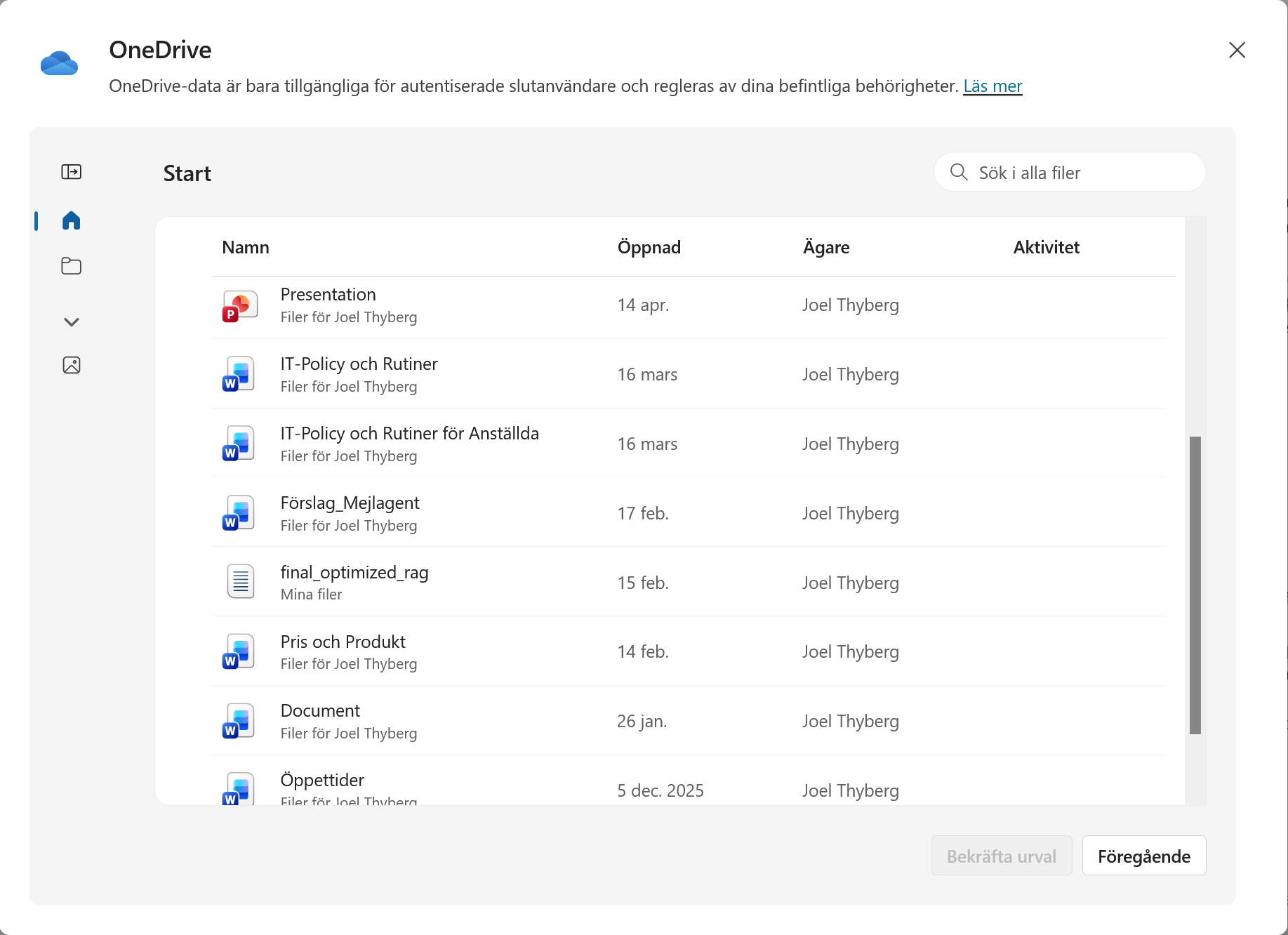Select the Förslag_Mejlagent file name
The image size is (1288, 935).
pyautogui.click(x=350, y=503)
